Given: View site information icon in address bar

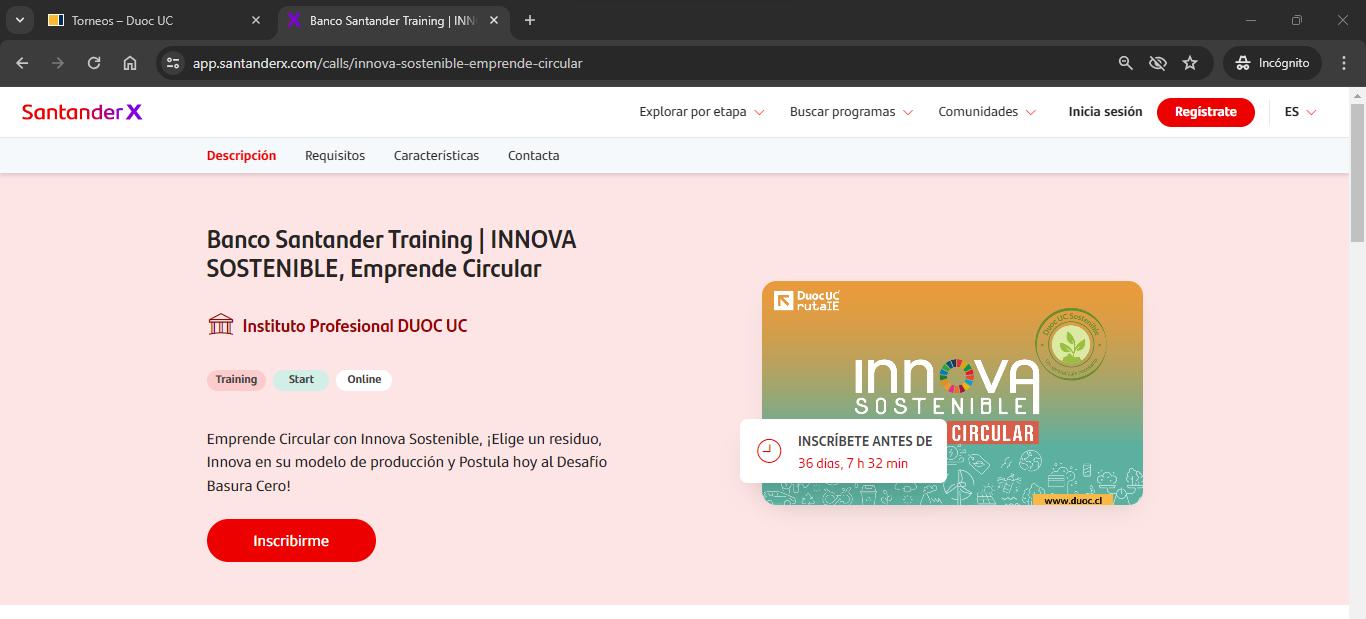Looking at the screenshot, I should pos(173,63).
